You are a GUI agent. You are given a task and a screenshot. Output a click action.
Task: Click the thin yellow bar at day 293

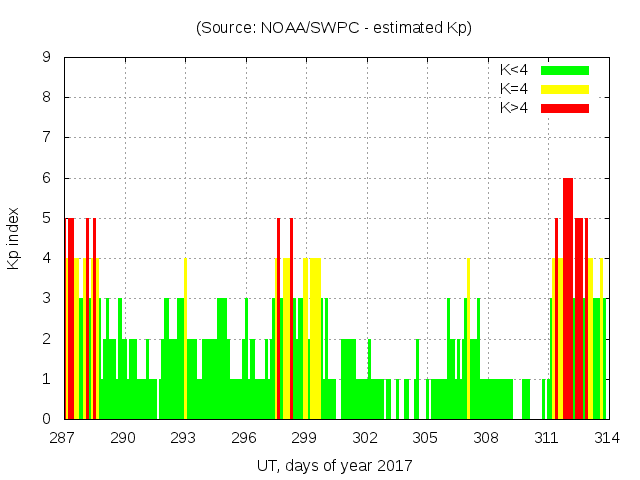[185, 340]
